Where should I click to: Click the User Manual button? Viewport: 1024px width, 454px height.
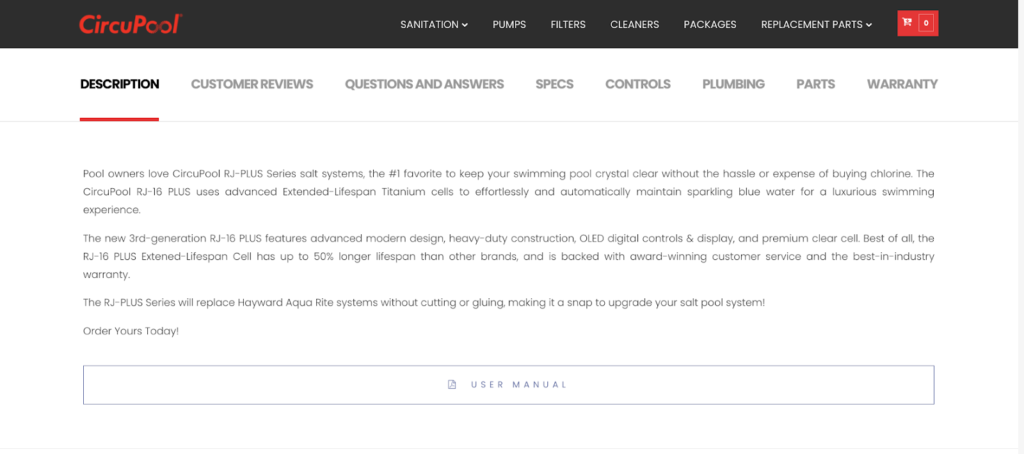[509, 385]
